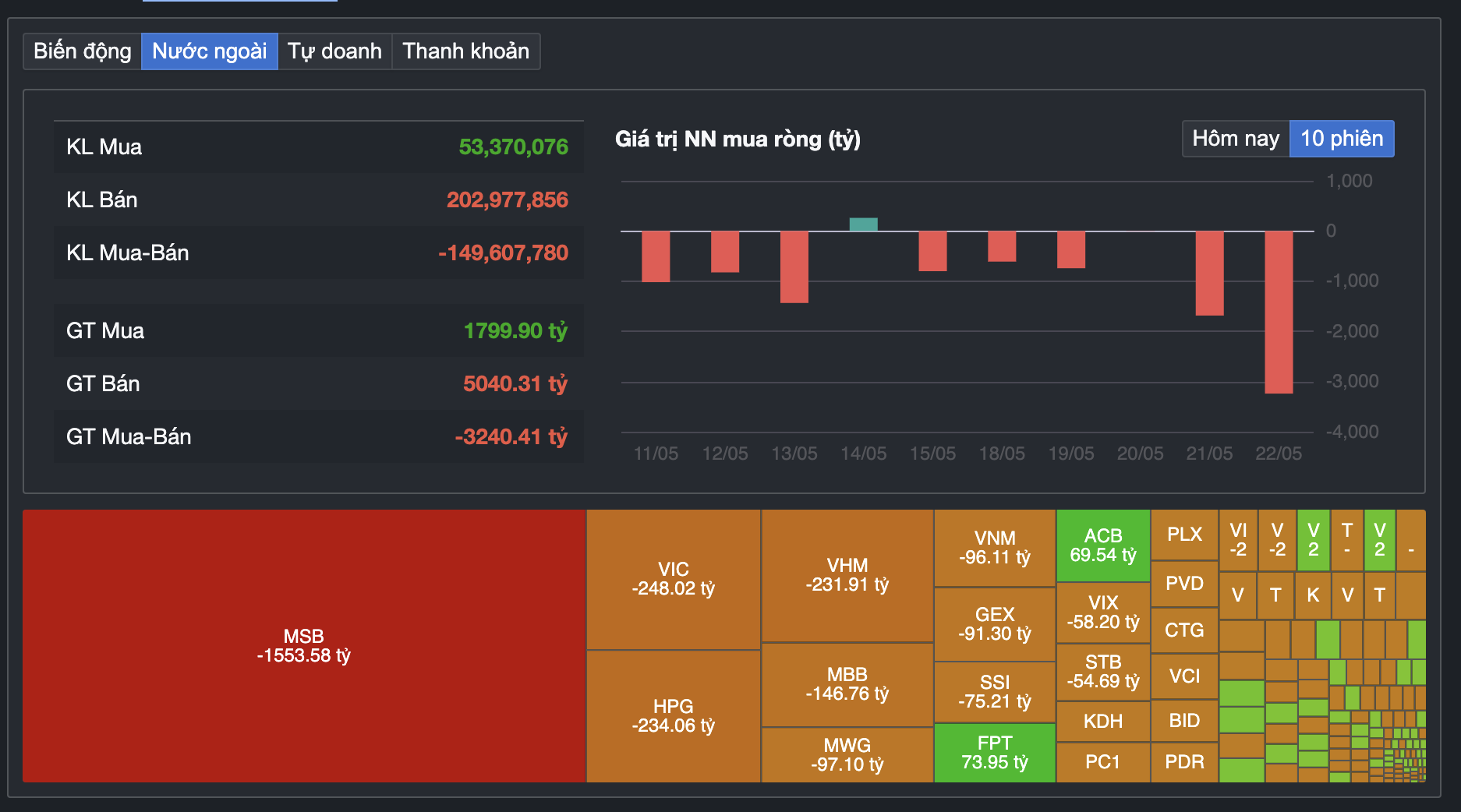Select the 10 phiên chart range
Viewport: 1461px width, 812px height.
[1342, 139]
